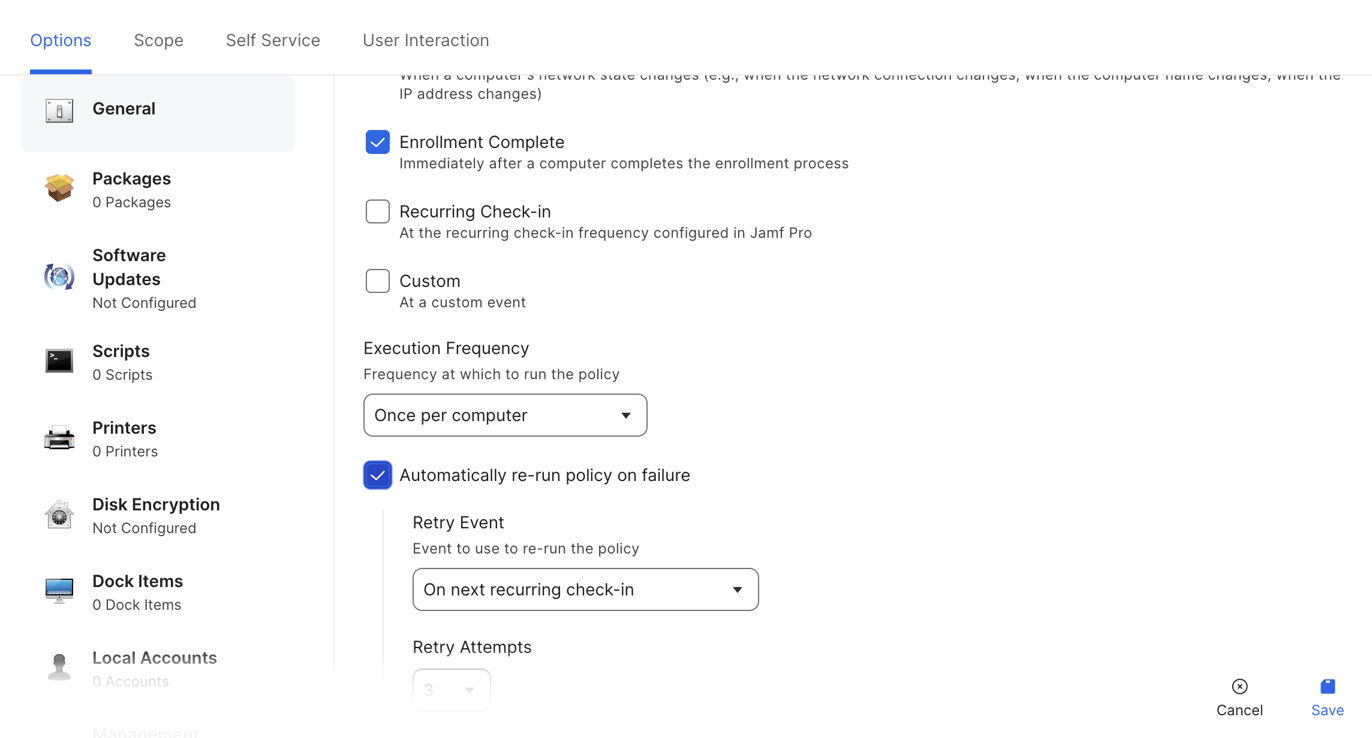Open the General payload icon
This screenshot has width=1372, height=738.
point(59,110)
